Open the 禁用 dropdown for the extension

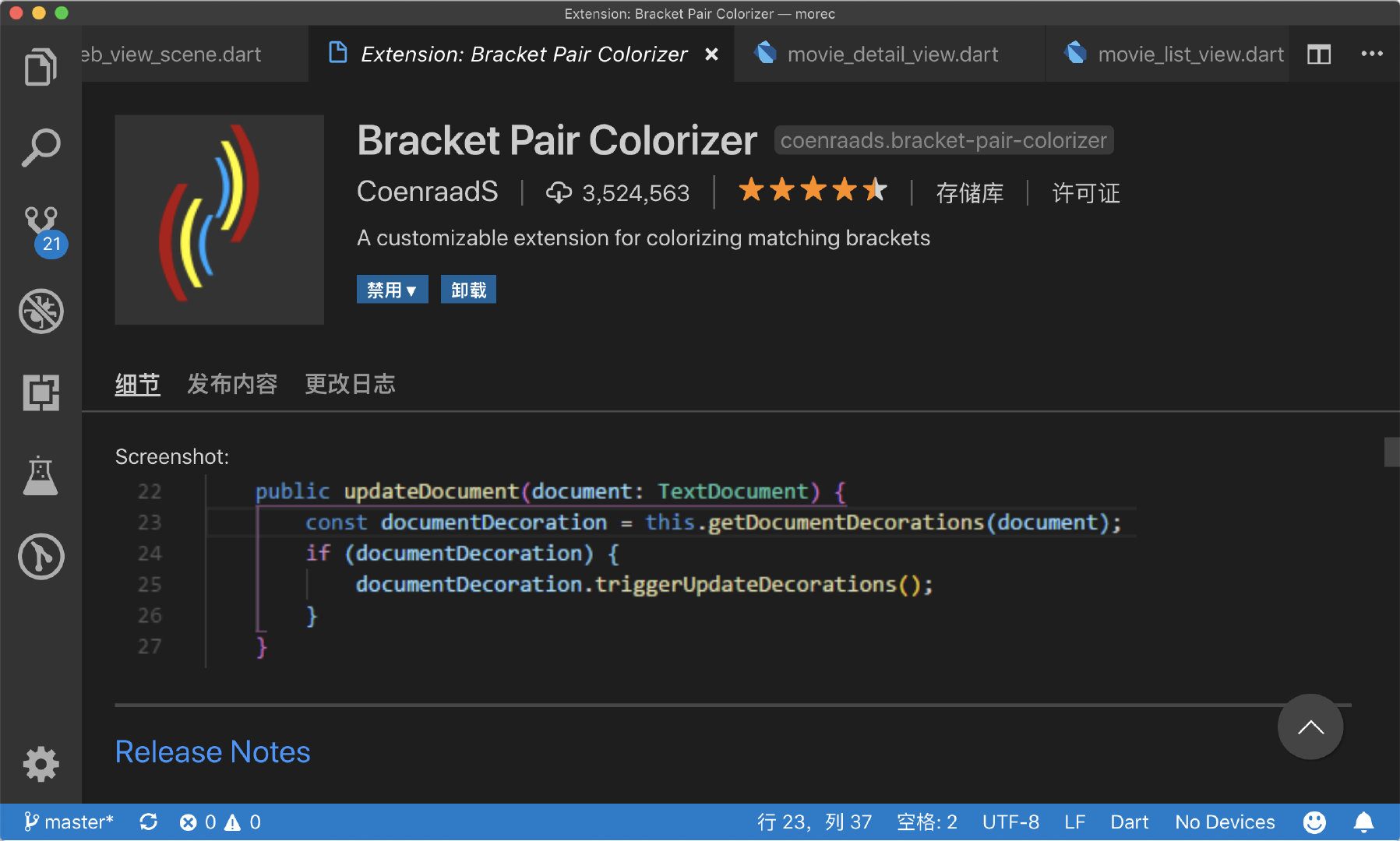pos(392,289)
